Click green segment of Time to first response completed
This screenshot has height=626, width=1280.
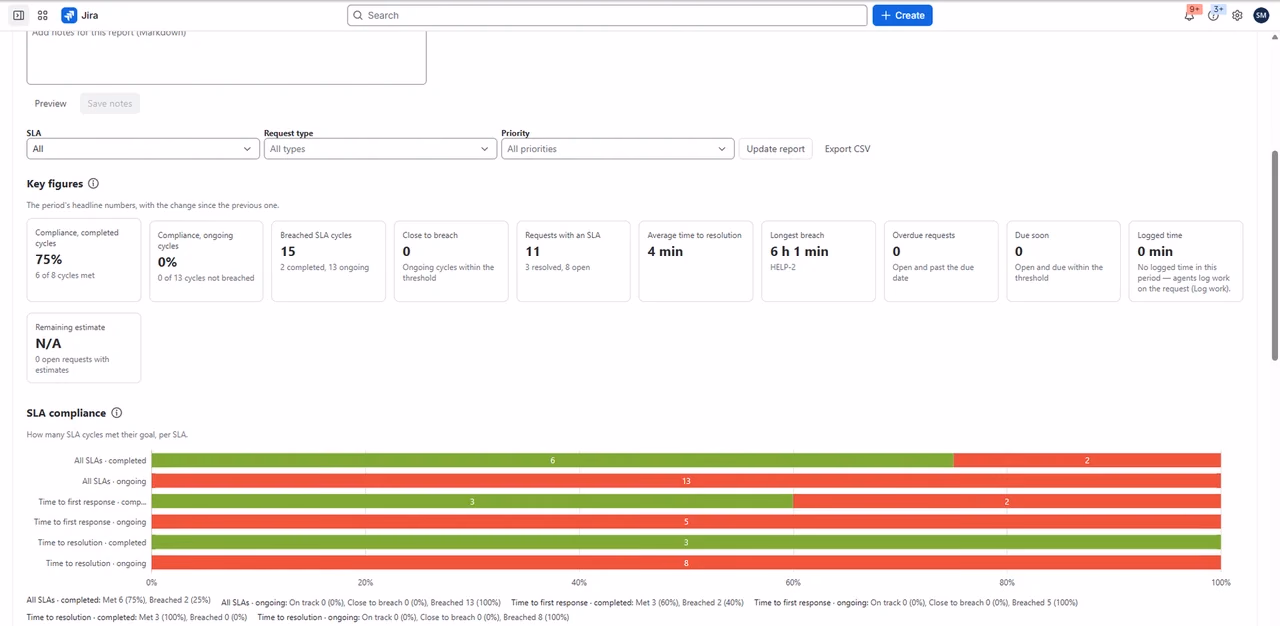pyautogui.click(x=472, y=501)
